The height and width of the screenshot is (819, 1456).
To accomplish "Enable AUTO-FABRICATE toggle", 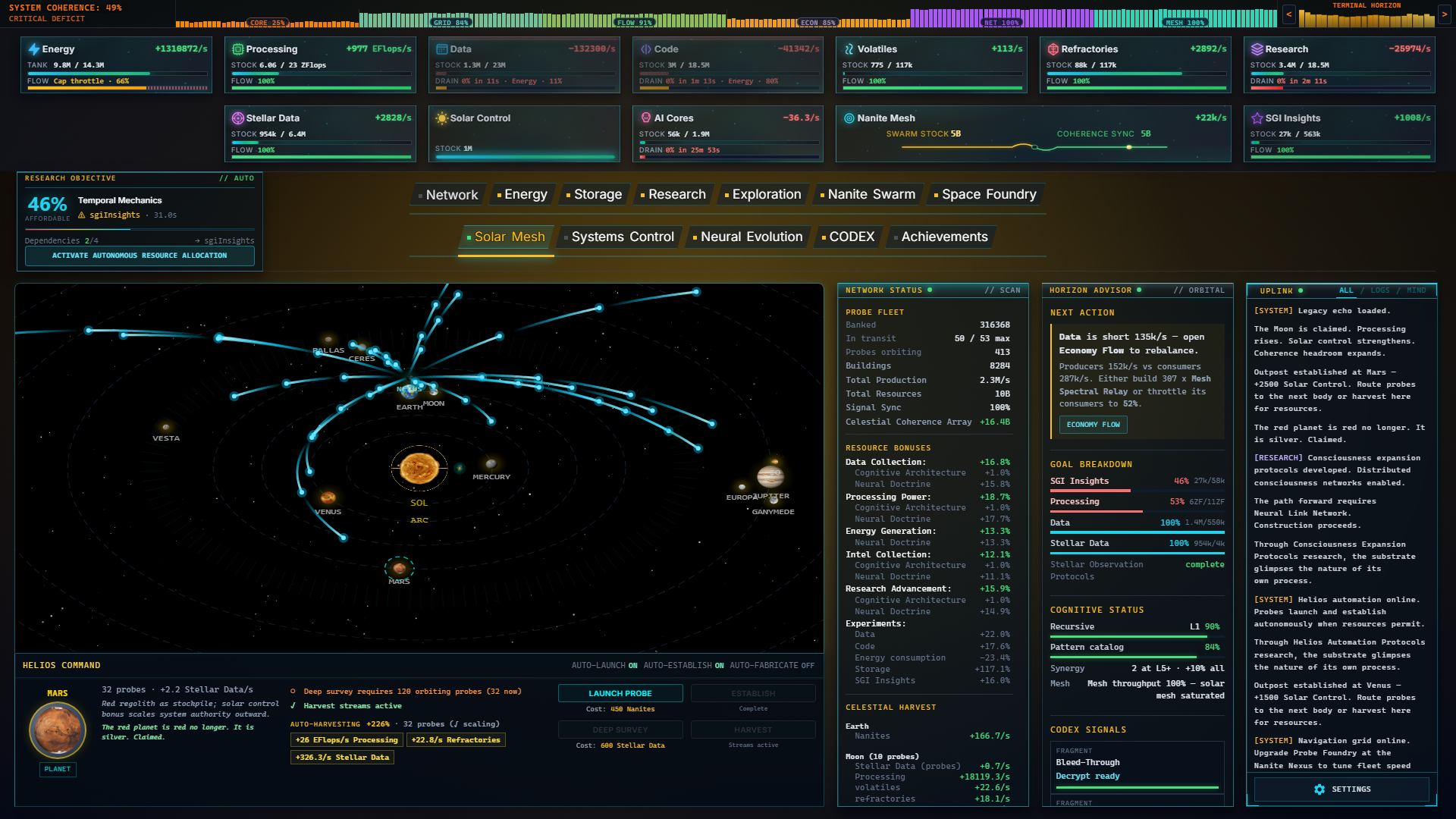I will click(772, 666).
